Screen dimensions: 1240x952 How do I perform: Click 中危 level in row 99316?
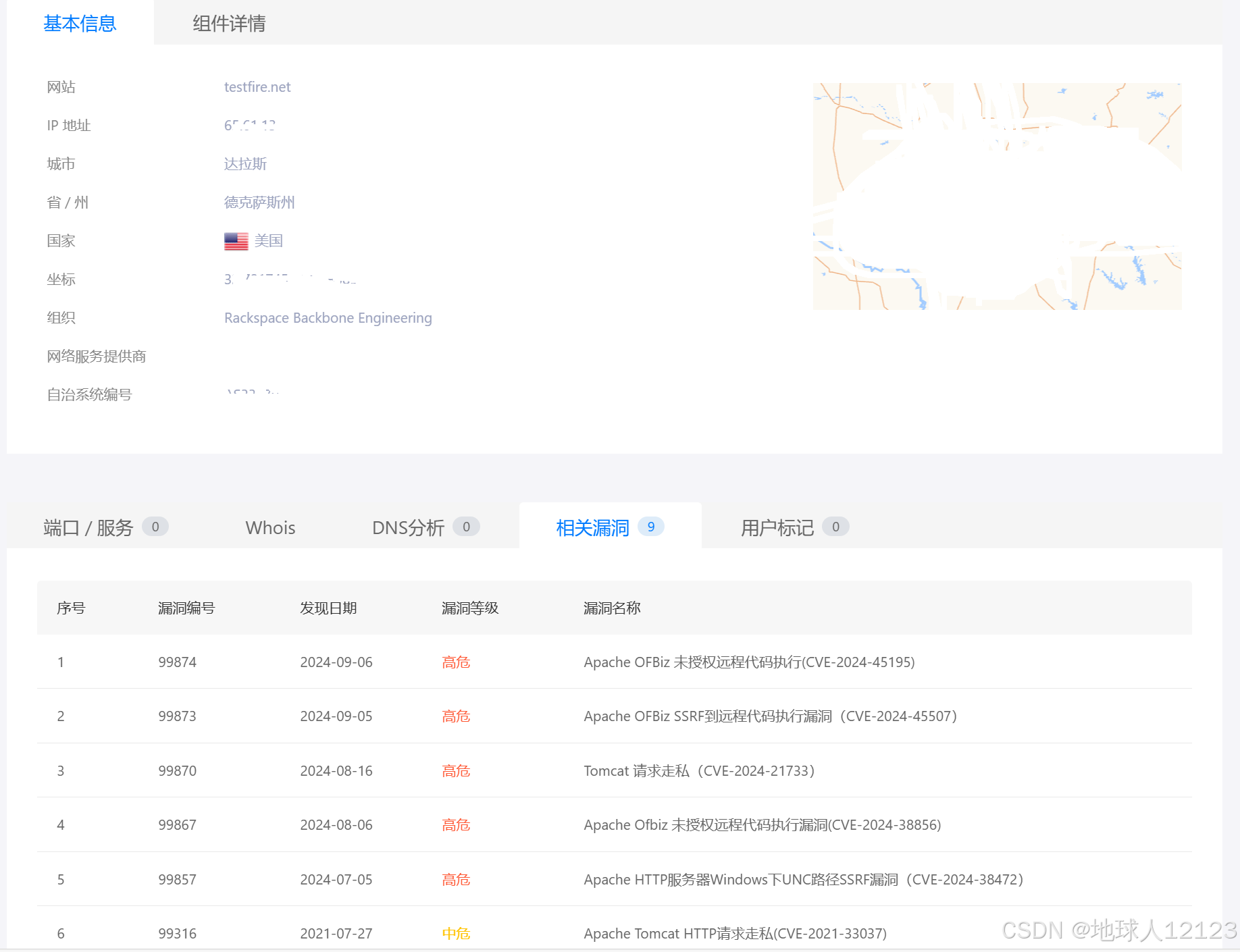pyautogui.click(x=456, y=934)
